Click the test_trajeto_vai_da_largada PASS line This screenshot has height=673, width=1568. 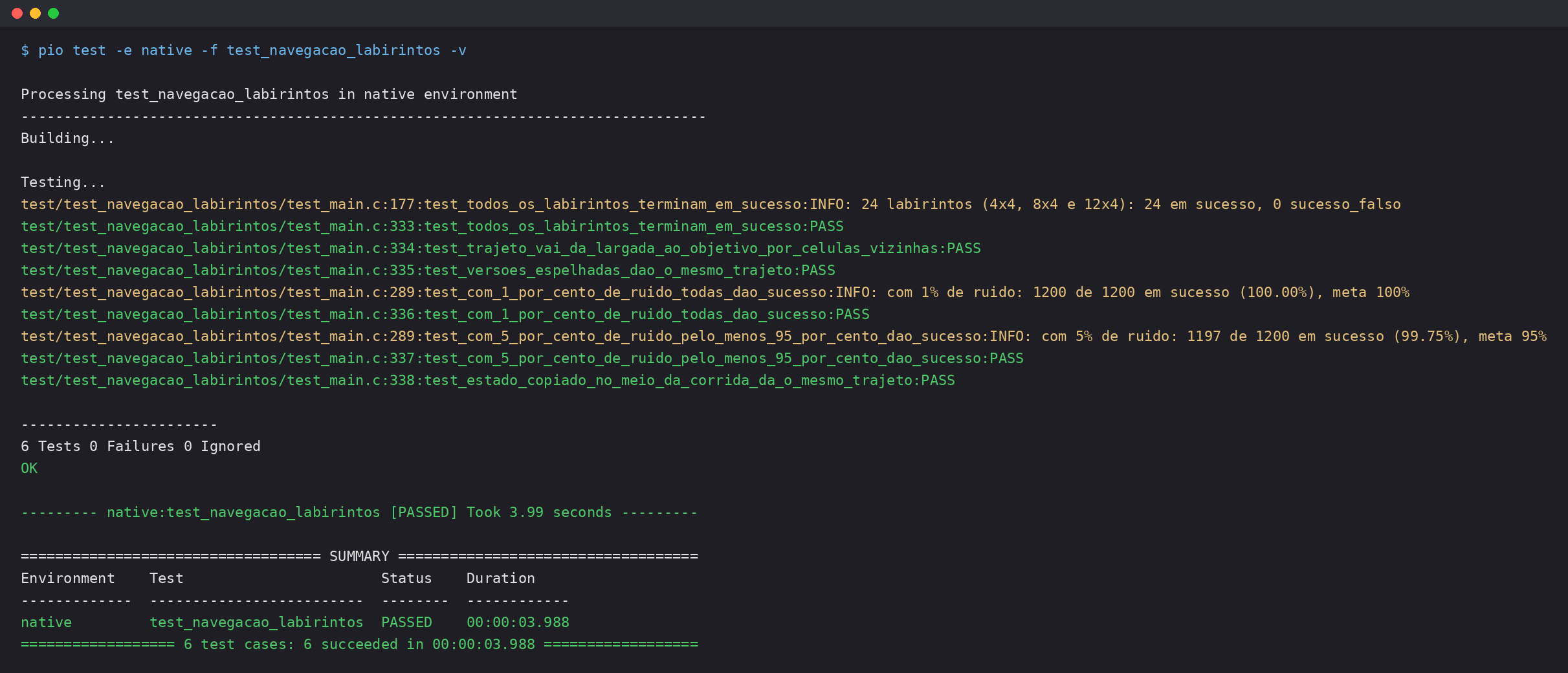point(501,248)
